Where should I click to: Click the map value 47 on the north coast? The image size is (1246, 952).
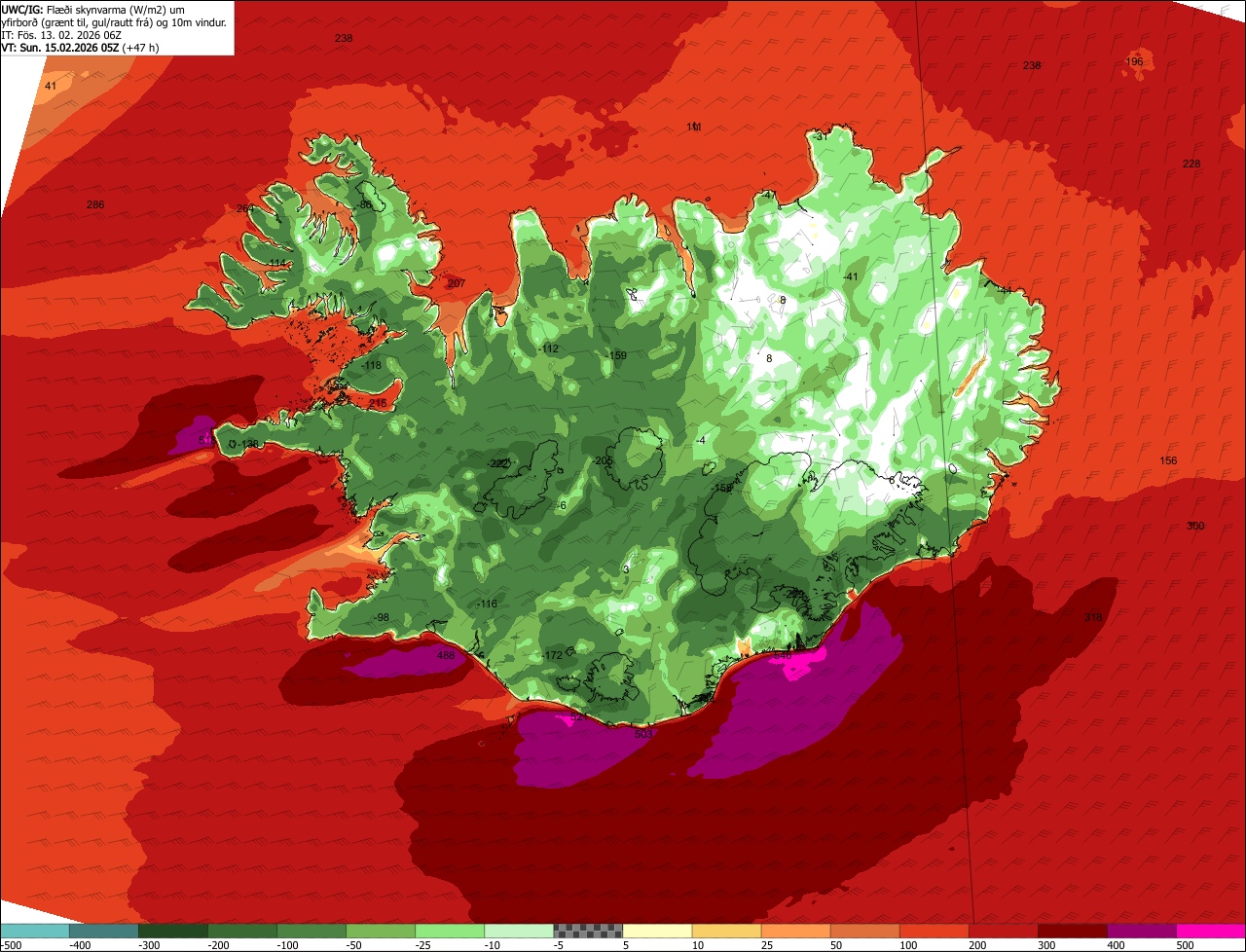pyautogui.click(x=769, y=196)
